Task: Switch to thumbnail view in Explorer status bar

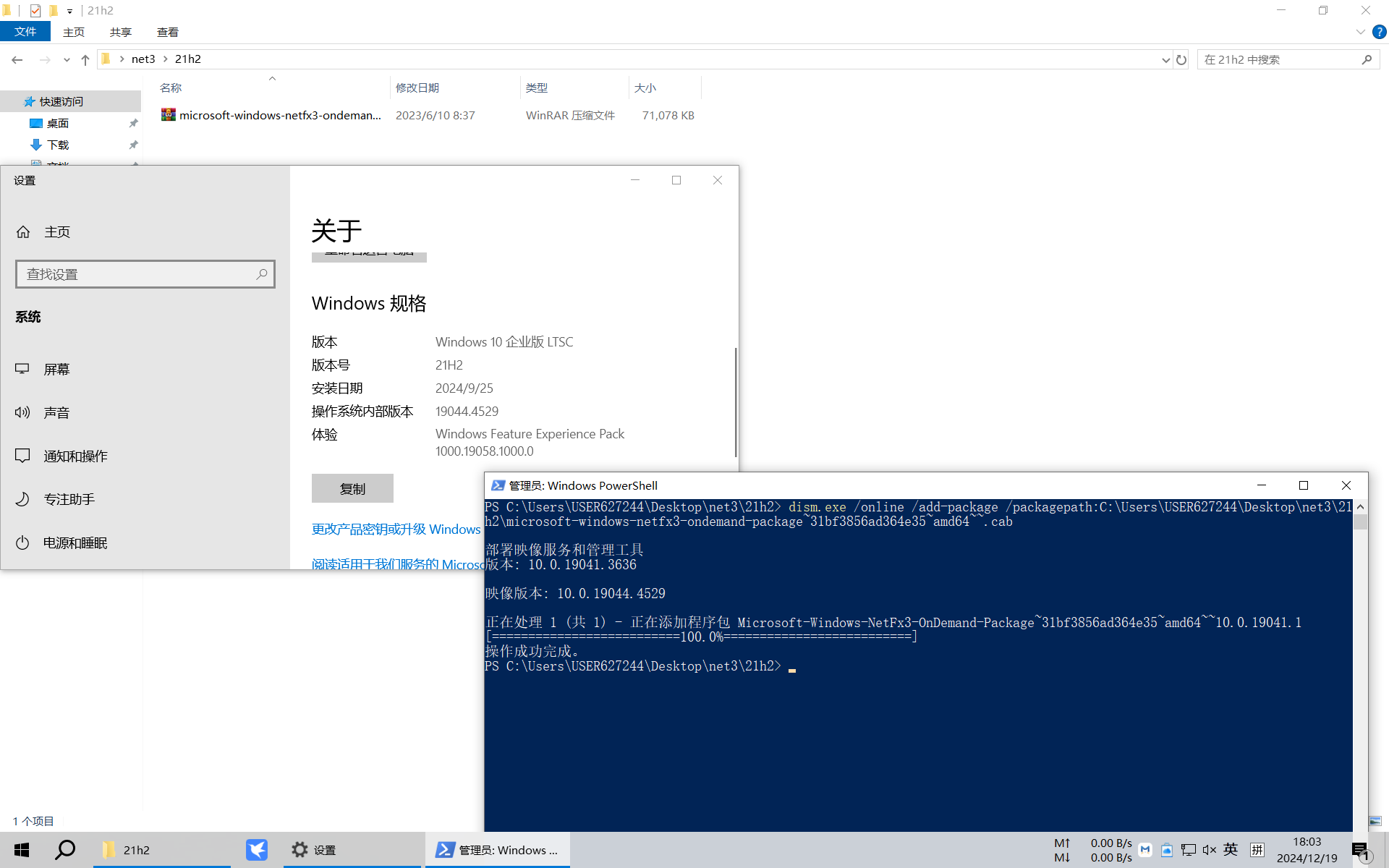Action: coord(1376,821)
